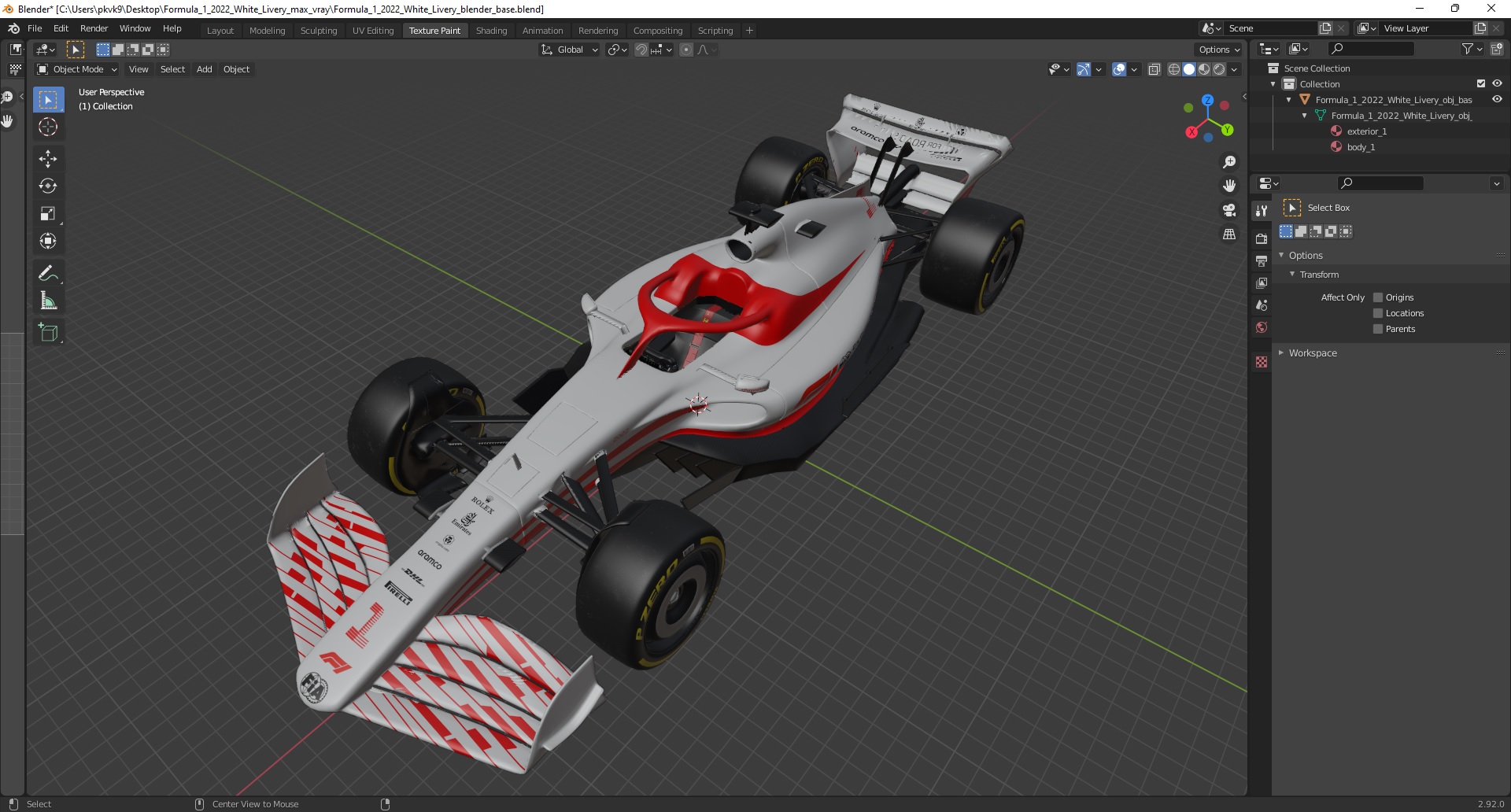Click the Y axis on the navigation gizmo
This screenshot has height=812, width=1511.
1227,130
